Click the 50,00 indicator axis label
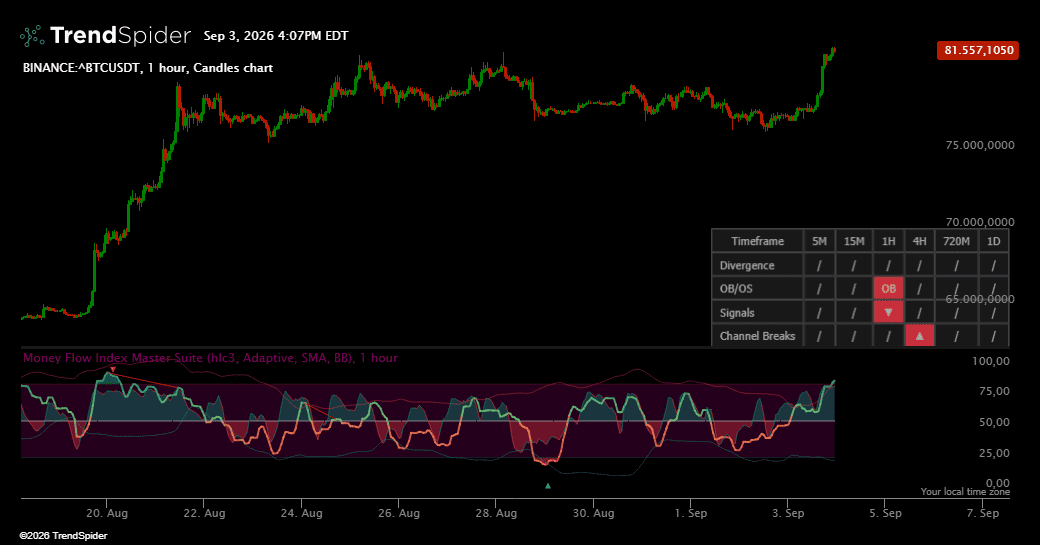 [994, 422]
